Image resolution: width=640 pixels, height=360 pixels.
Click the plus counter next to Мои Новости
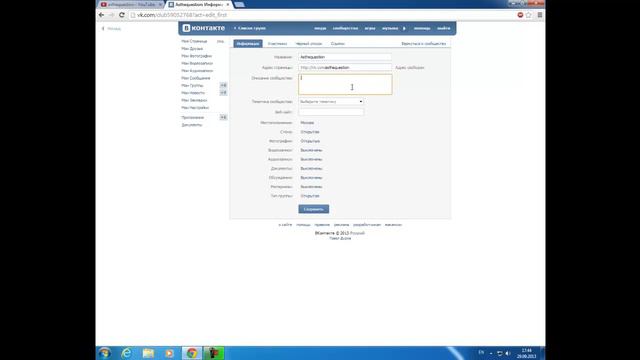click(x=223, y=93)
